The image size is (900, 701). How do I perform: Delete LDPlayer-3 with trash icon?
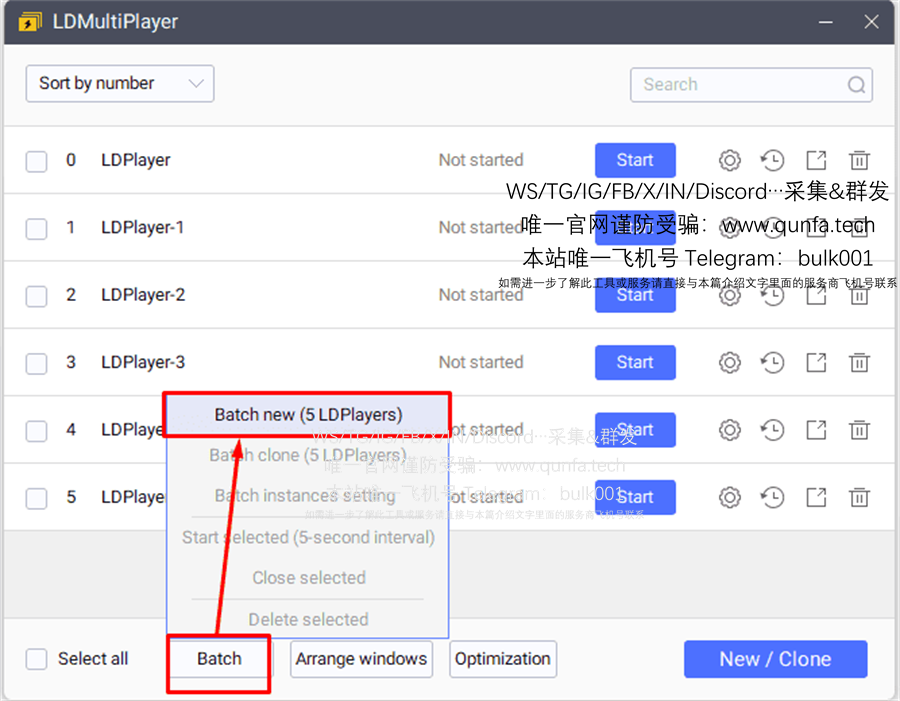pyautogui.click(x=859, y=363)
